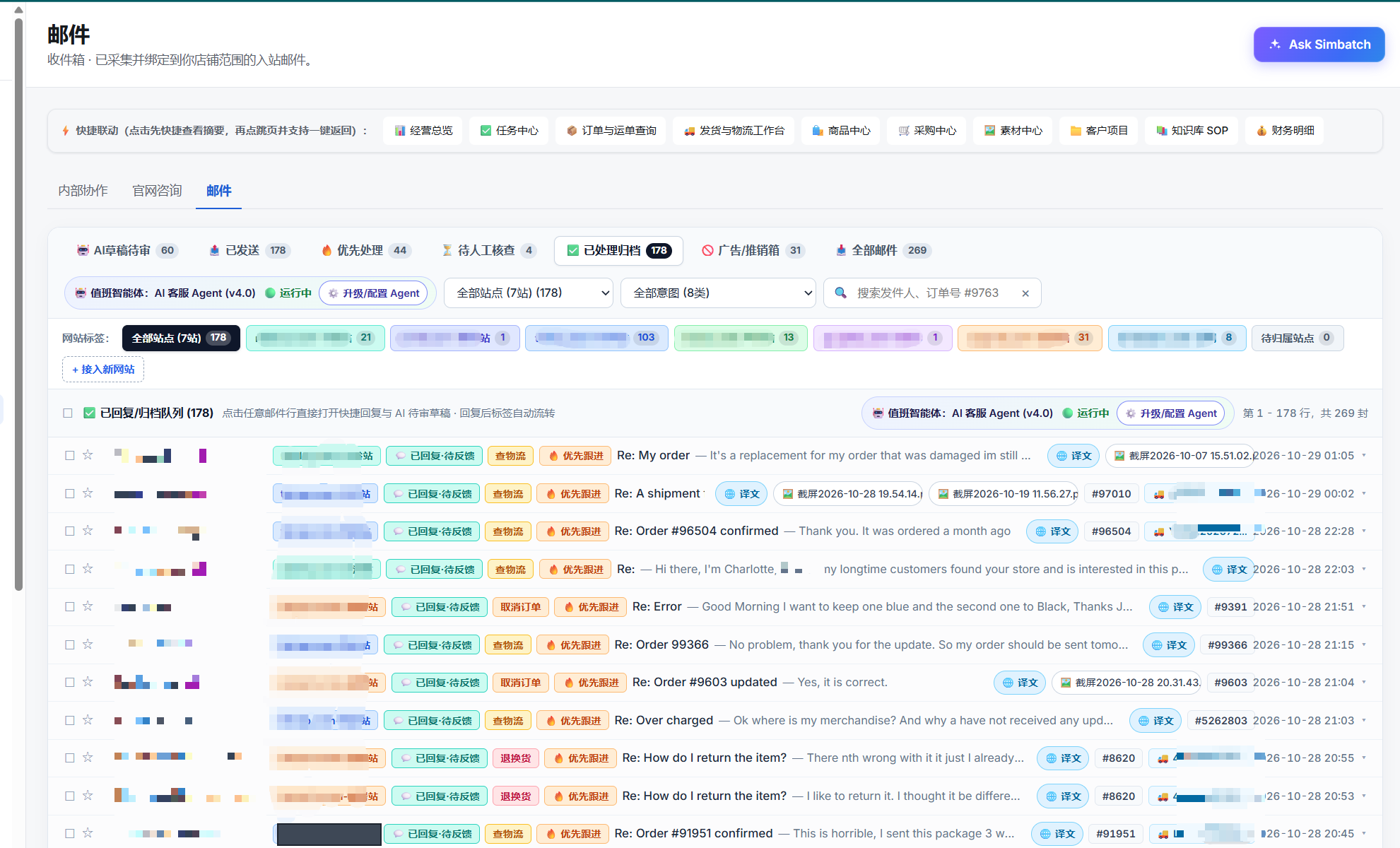Filter by 全部站点 (7站) label chip

point(181,338)
